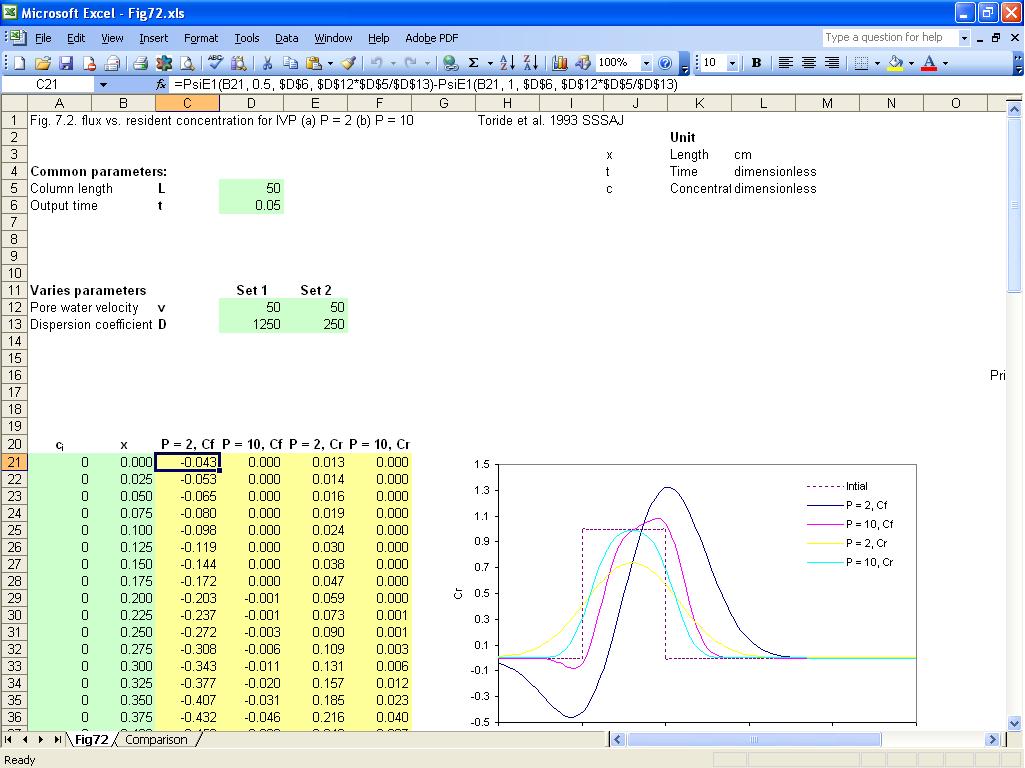This screenshot has width=1025, height=768.
Task: Enable center alignment
Action: coord(809,63)
